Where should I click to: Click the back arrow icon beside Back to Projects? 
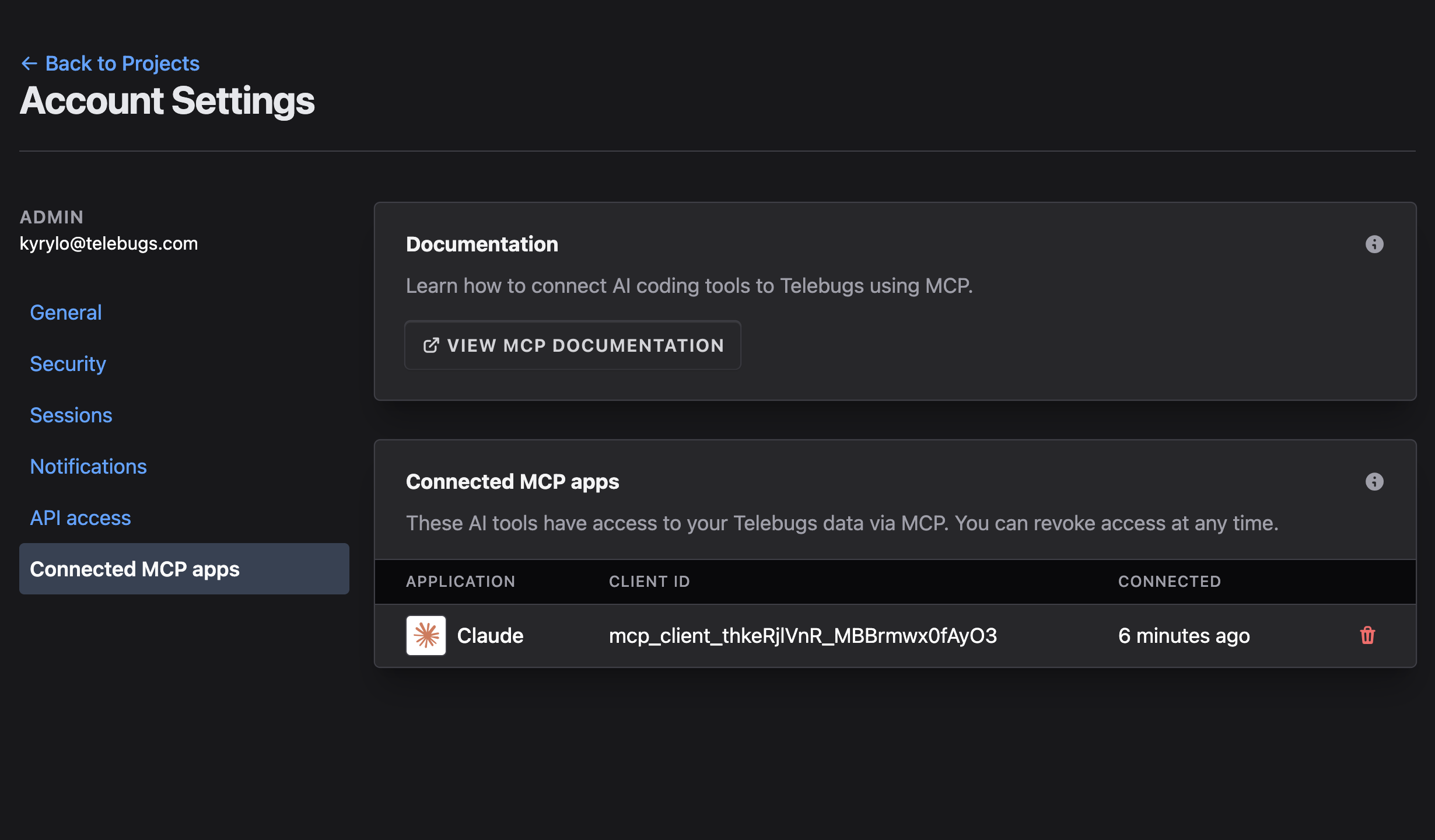[29, 63]
